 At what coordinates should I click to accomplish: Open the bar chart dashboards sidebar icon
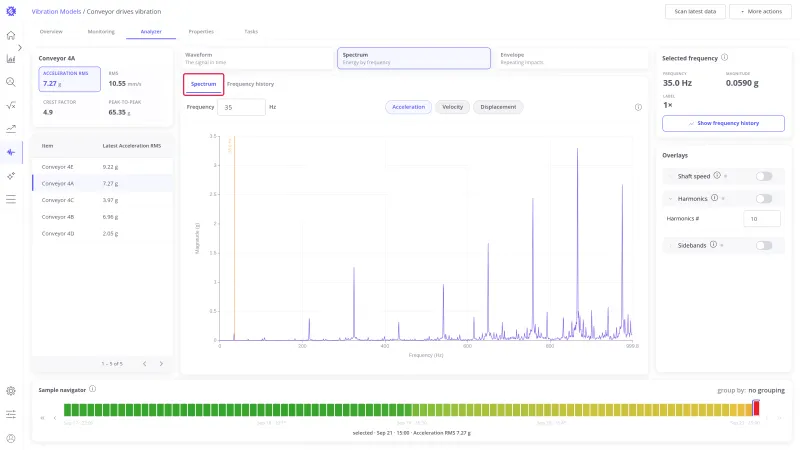(x=11, y=59)
